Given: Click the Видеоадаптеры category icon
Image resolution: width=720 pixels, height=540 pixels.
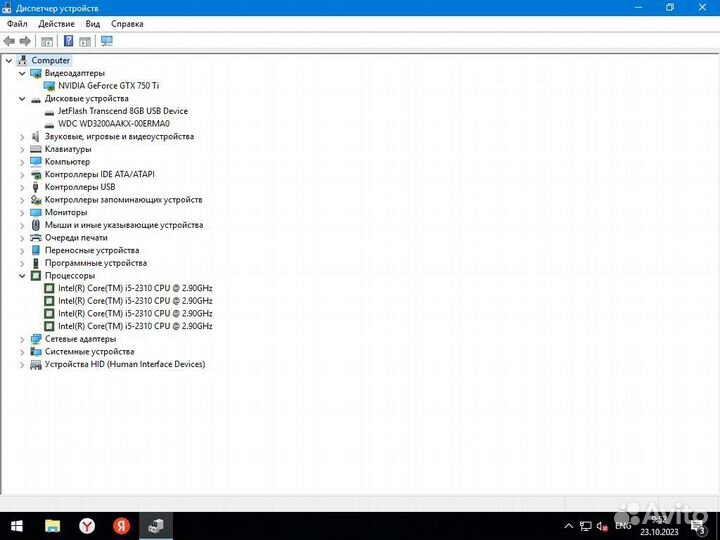Looking at the screenshot, I should (x=35, y=73).
